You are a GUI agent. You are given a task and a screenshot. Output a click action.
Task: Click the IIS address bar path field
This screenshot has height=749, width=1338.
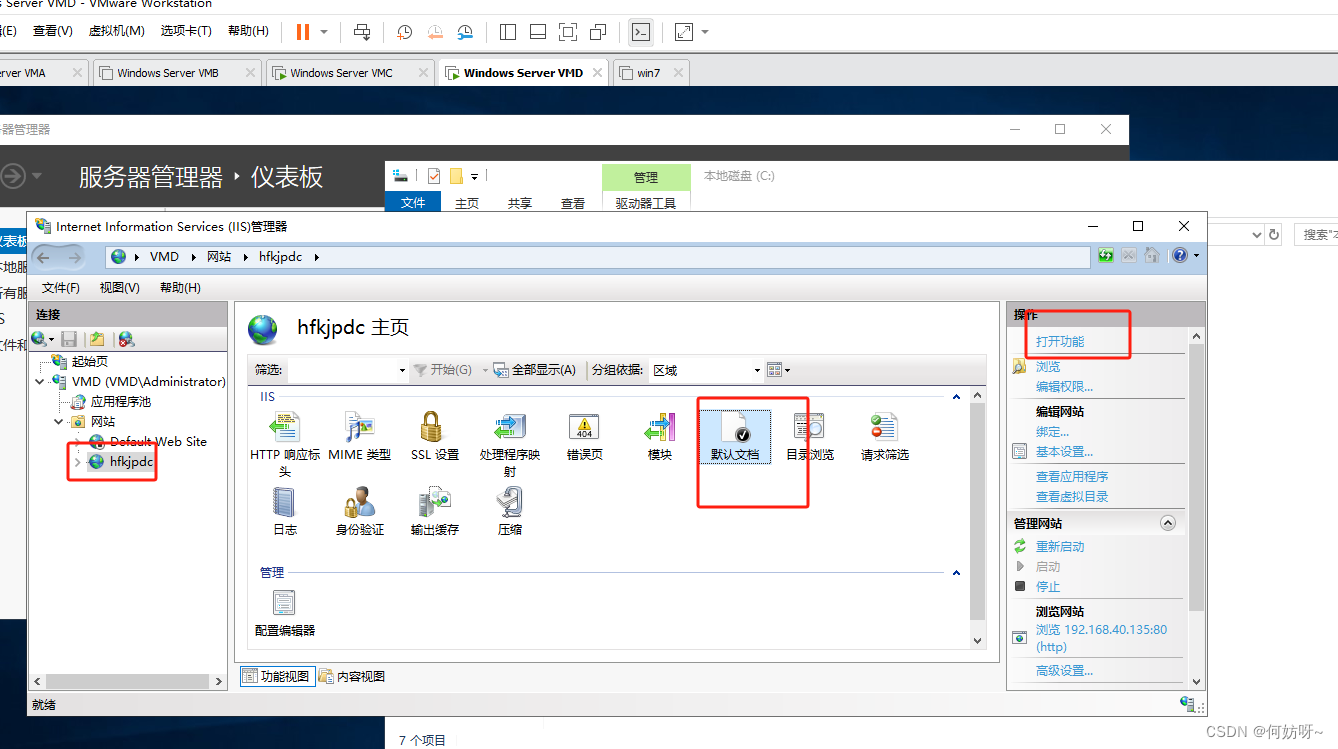coord(598,257)
